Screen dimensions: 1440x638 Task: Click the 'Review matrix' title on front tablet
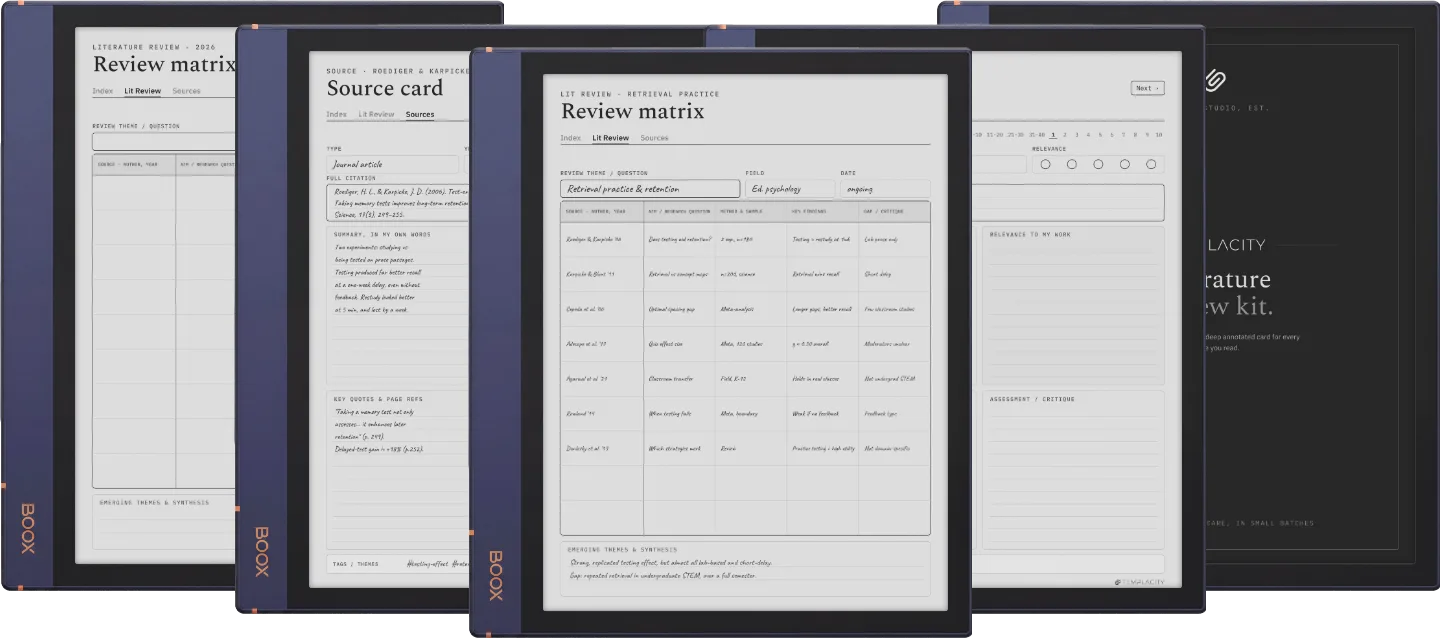[x=632, y=111]
